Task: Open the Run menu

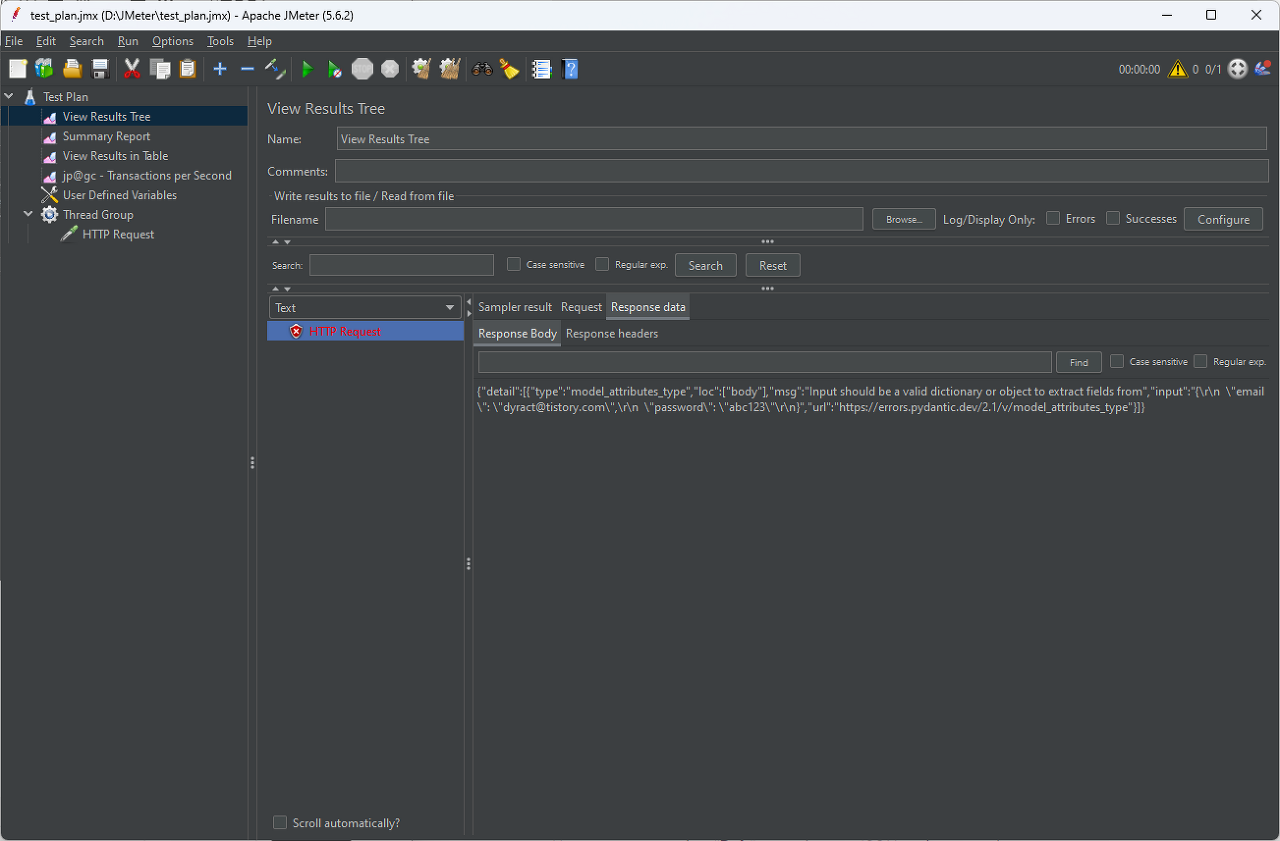Action: coord(128,41)
